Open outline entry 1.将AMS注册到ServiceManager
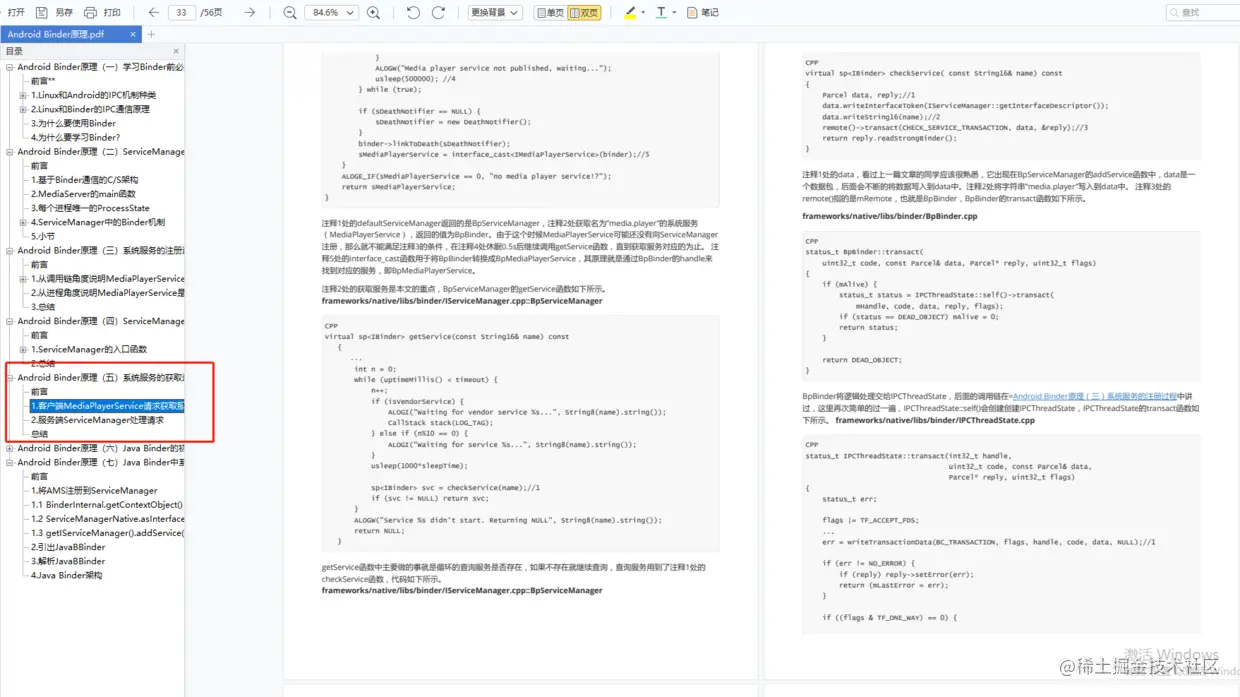The width and height of the screenshot is (1240, 697). [x=94, y=491]
